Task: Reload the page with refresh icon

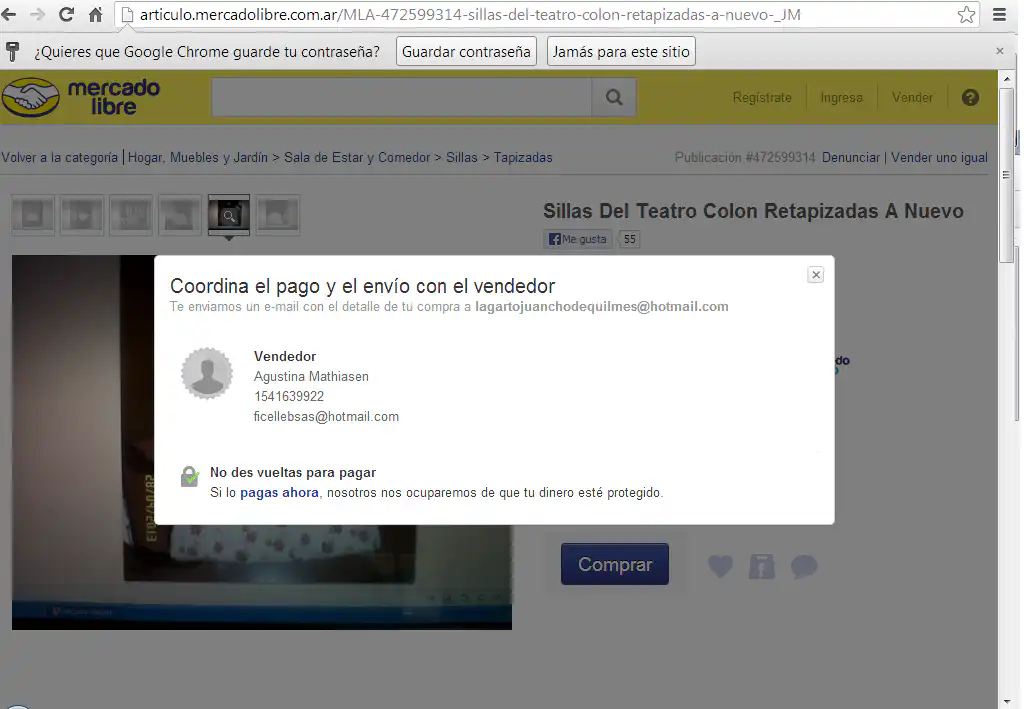Action: (x=67, y=15)
